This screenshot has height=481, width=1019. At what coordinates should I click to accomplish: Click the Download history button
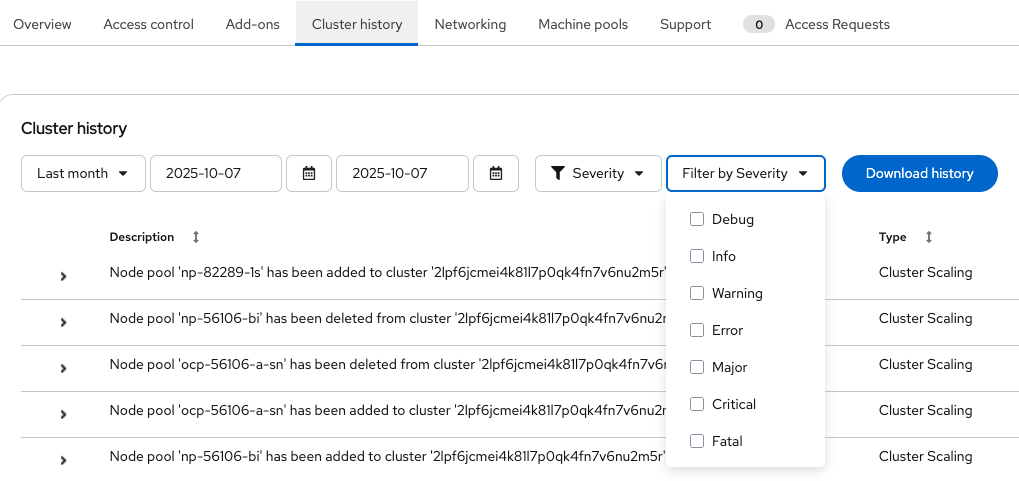pos(919,173)
